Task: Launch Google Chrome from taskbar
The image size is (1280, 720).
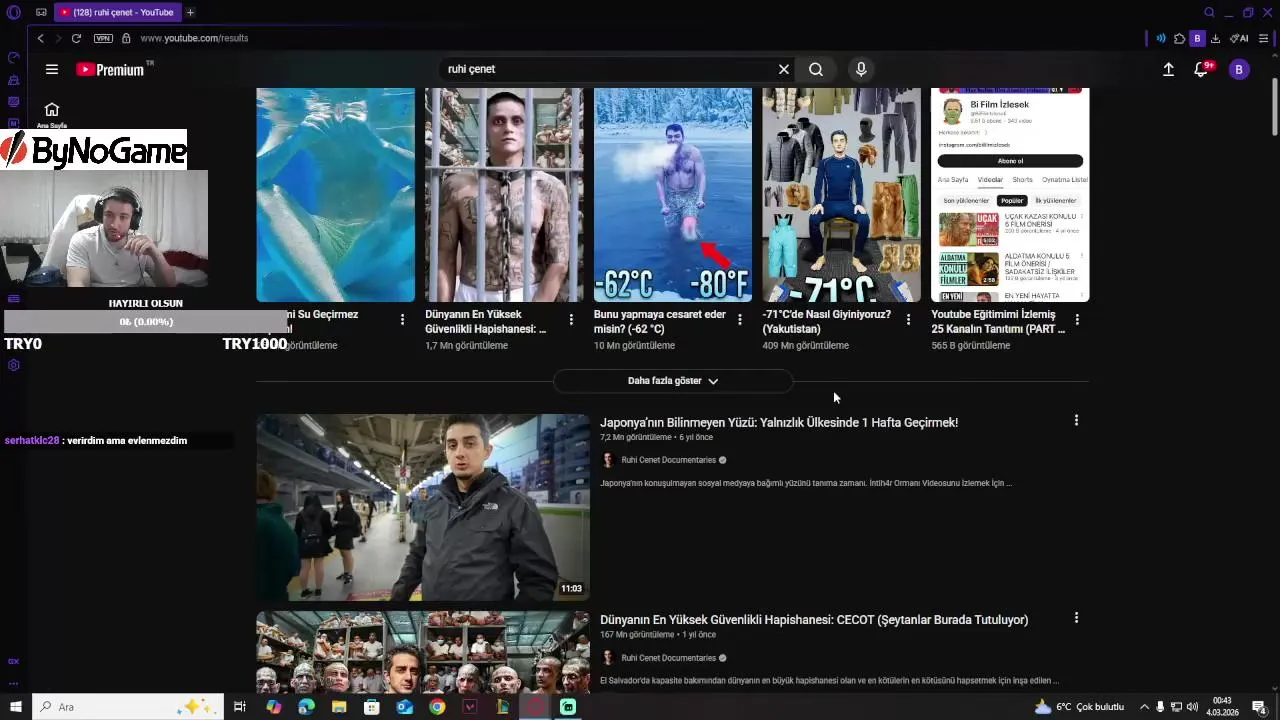Action: [437, 707]
